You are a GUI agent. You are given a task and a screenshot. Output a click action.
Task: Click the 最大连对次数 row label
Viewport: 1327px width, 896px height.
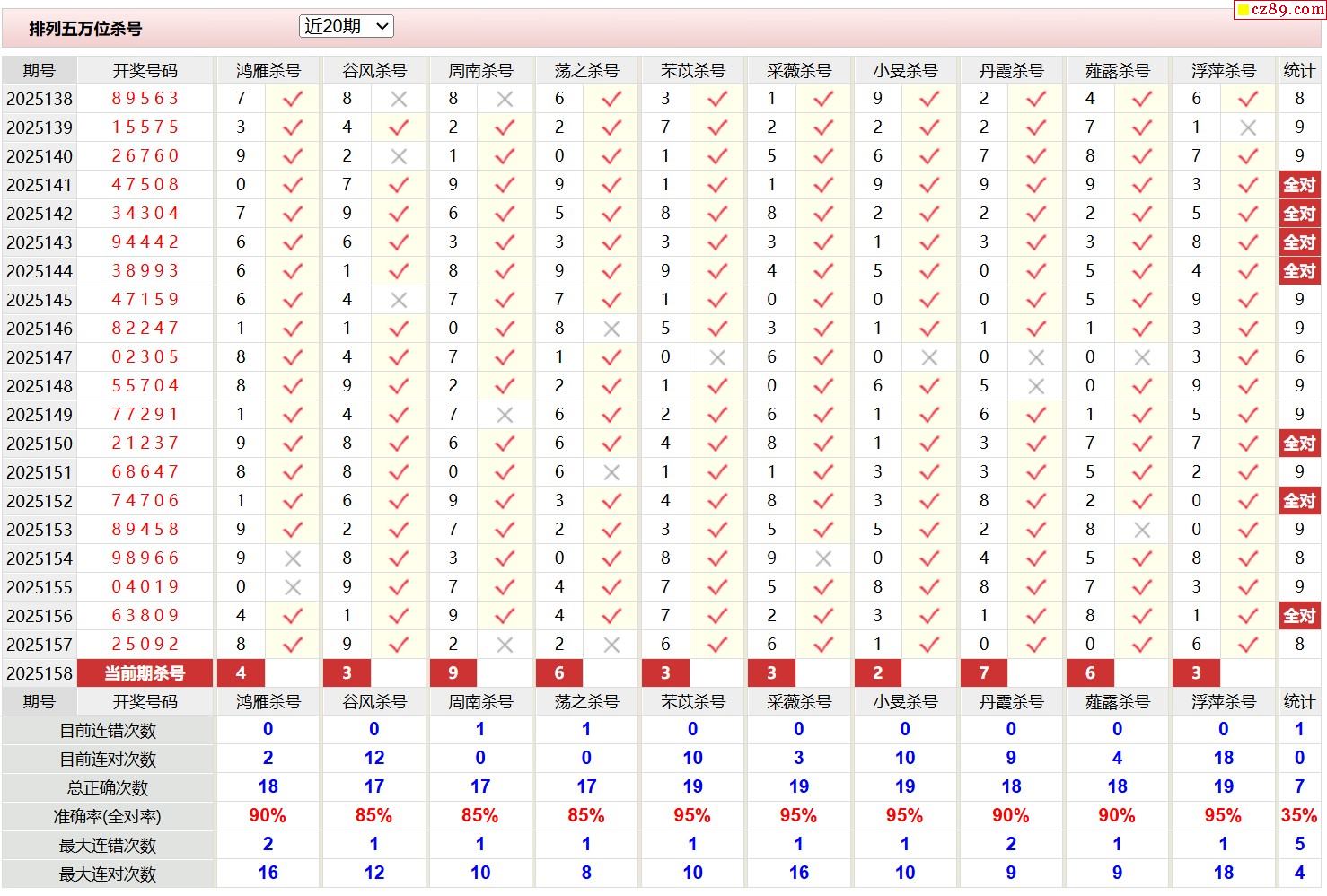108,874
